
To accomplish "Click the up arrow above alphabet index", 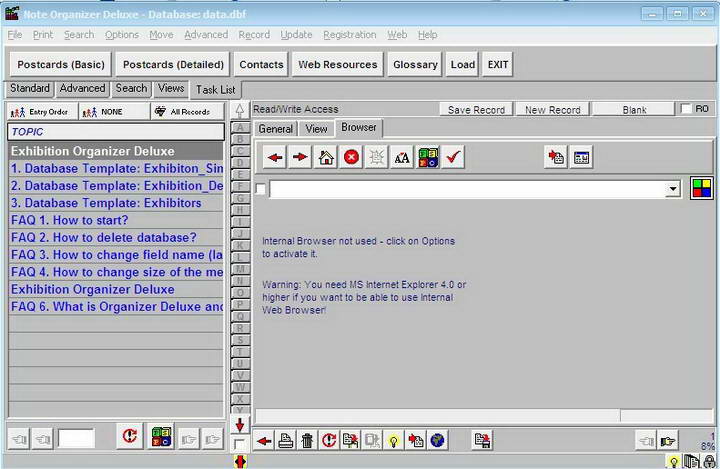I will (240, 110).
